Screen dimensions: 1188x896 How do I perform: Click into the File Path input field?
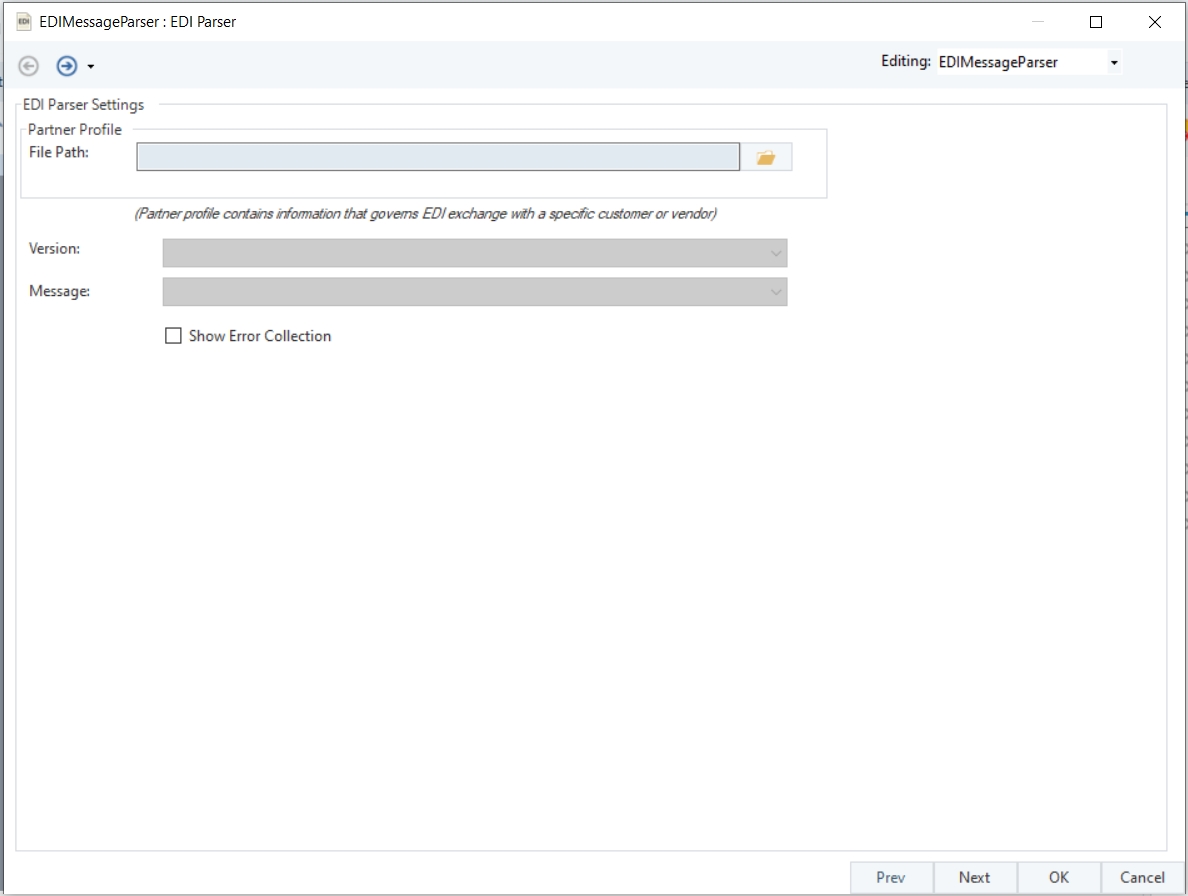(x=438, y=157)
